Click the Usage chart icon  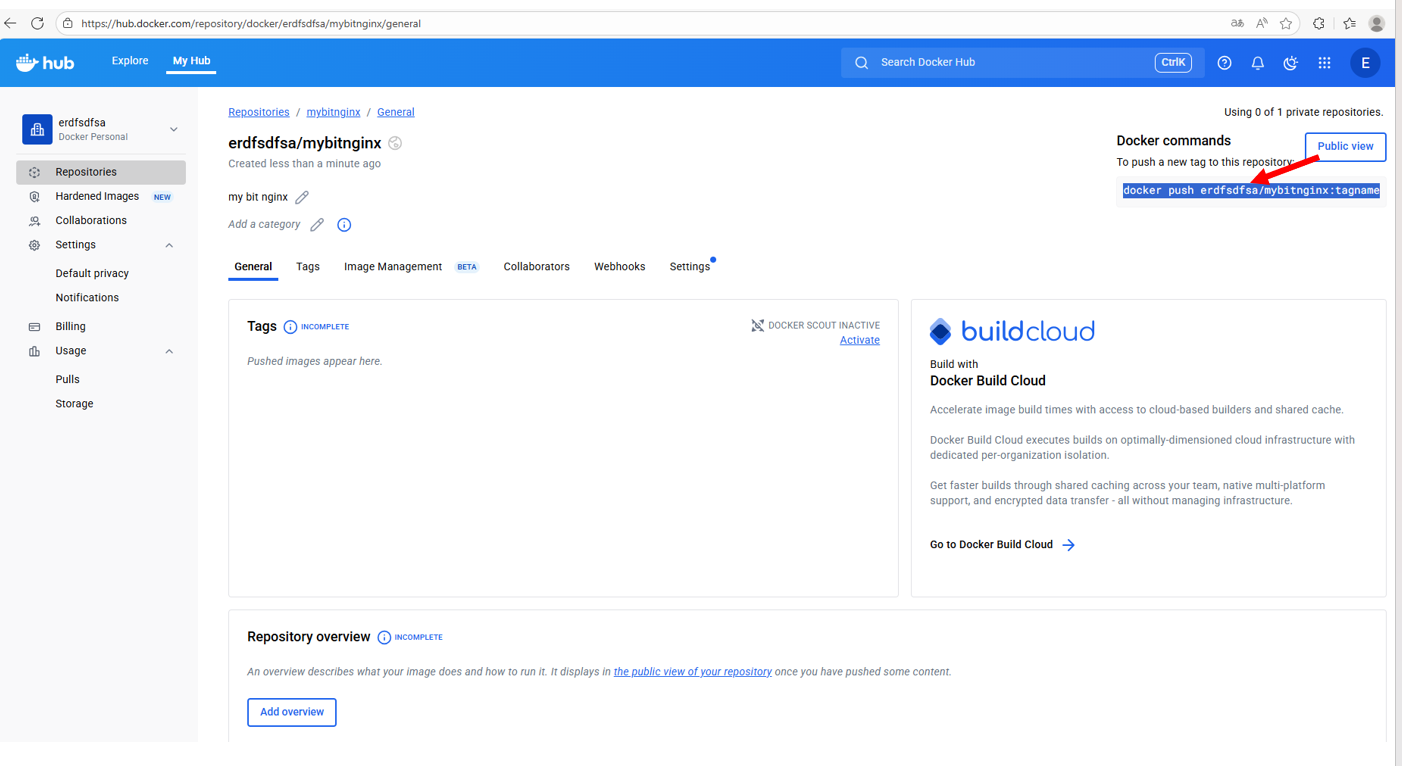click(x=35, y=351)
